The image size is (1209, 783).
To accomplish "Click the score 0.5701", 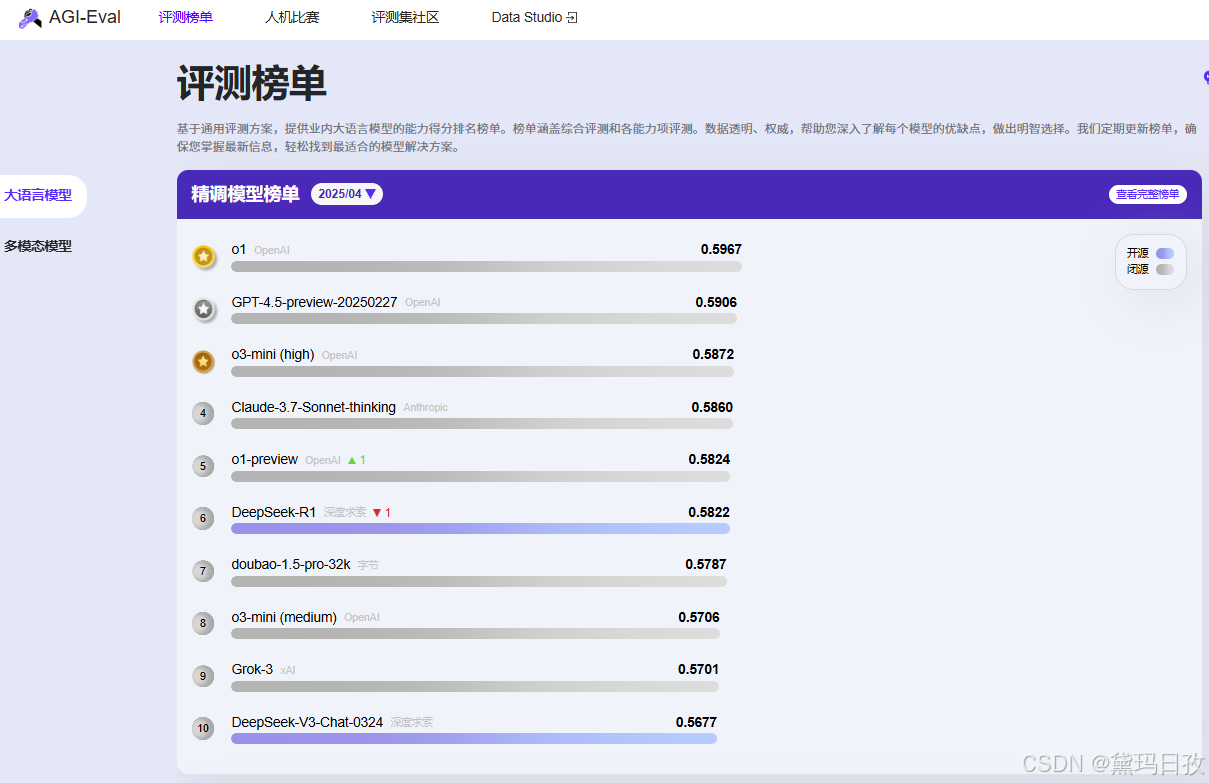I will click(x=698, y=669).
